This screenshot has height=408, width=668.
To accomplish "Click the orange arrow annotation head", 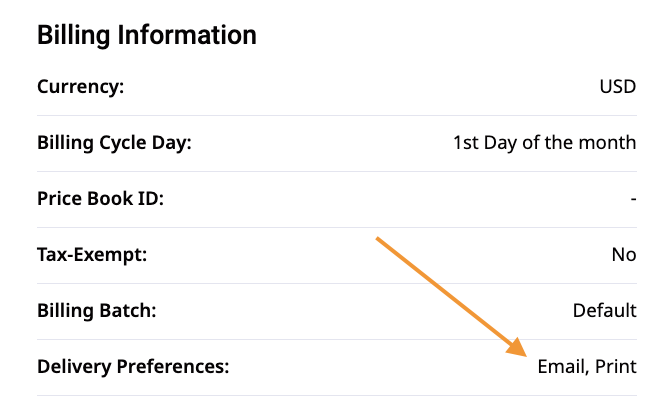I will tap(517, 347).
